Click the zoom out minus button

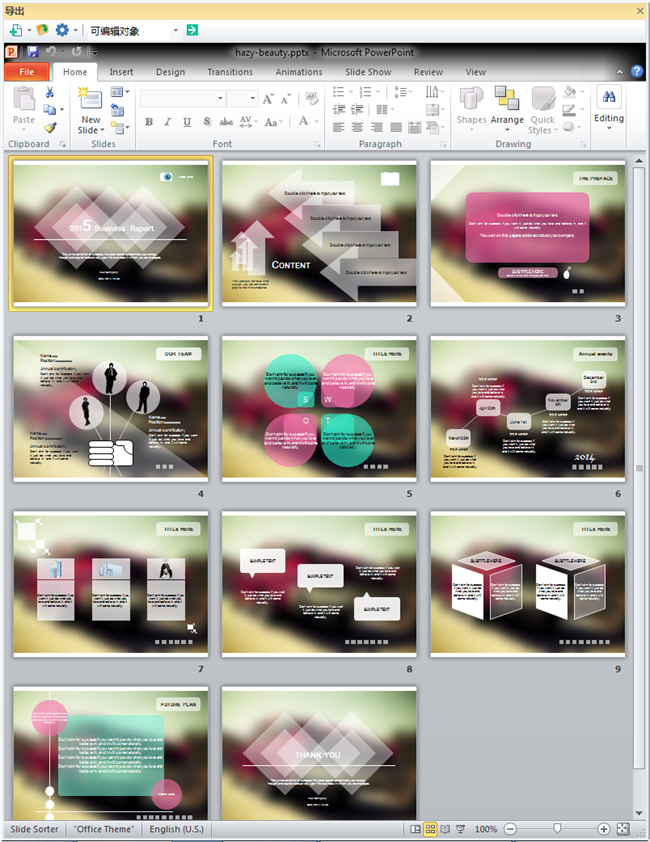[x=510, y=829]
